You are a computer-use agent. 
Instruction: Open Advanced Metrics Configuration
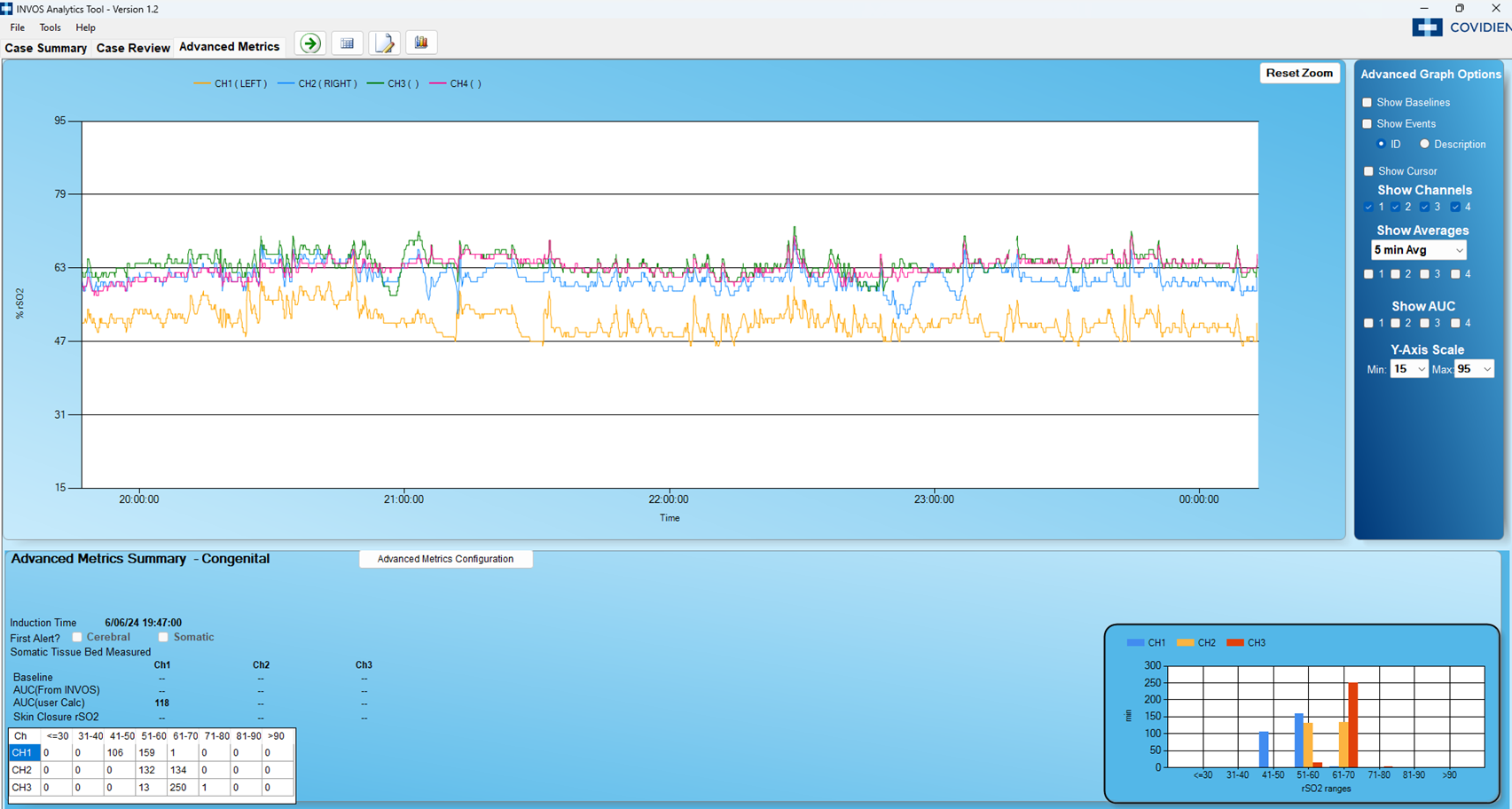pyautogui.click(x=445, y=559)
